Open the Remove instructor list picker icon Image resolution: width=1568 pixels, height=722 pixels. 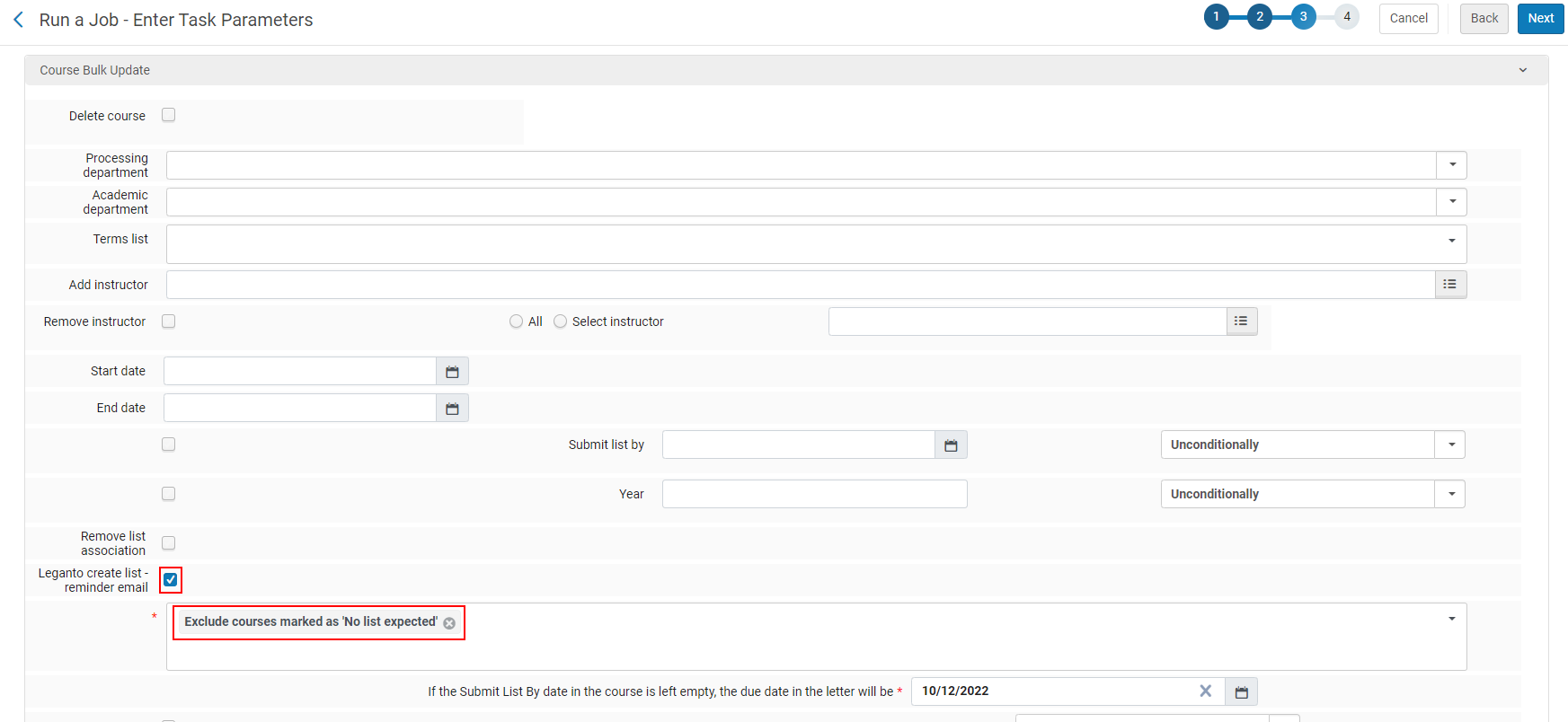1241,321
